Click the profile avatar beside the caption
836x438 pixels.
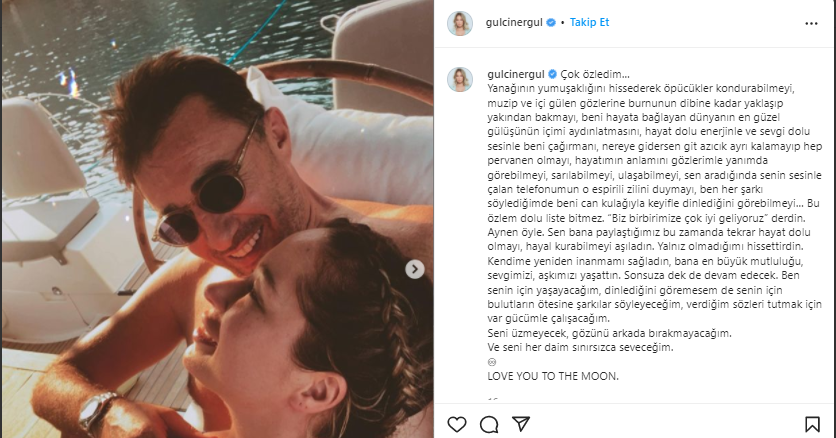coord(460,79)
